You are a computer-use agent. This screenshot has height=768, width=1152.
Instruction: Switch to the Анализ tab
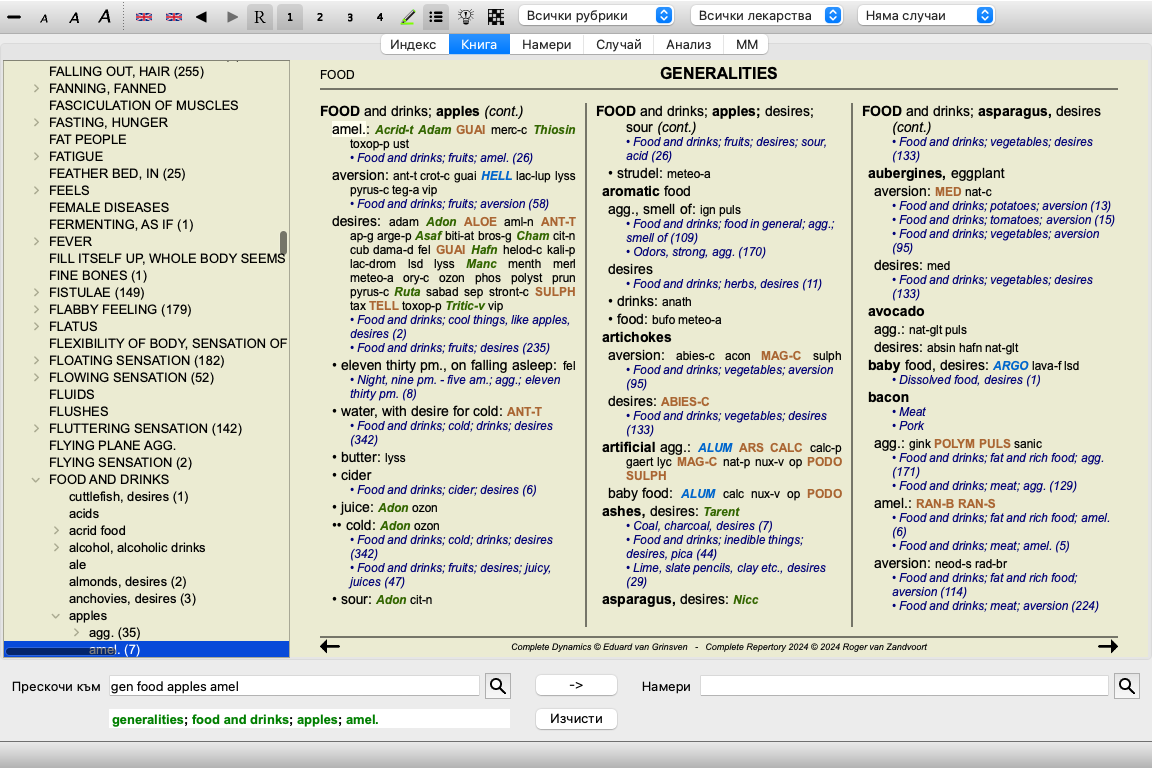click(x=688, y=44)
